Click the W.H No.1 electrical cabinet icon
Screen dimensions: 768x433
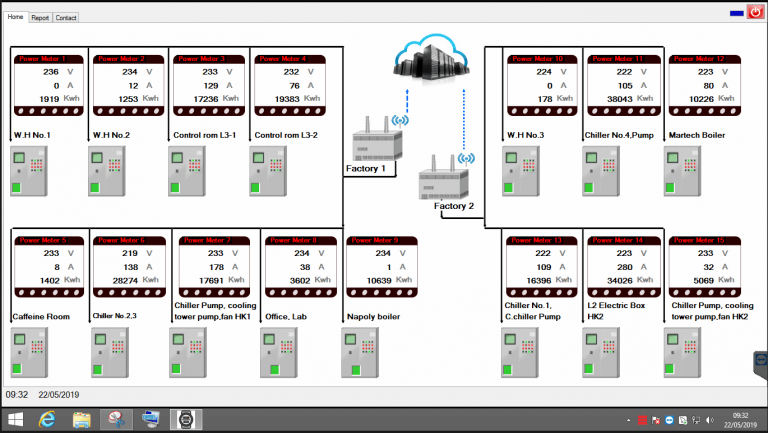[x=29, y=170]
